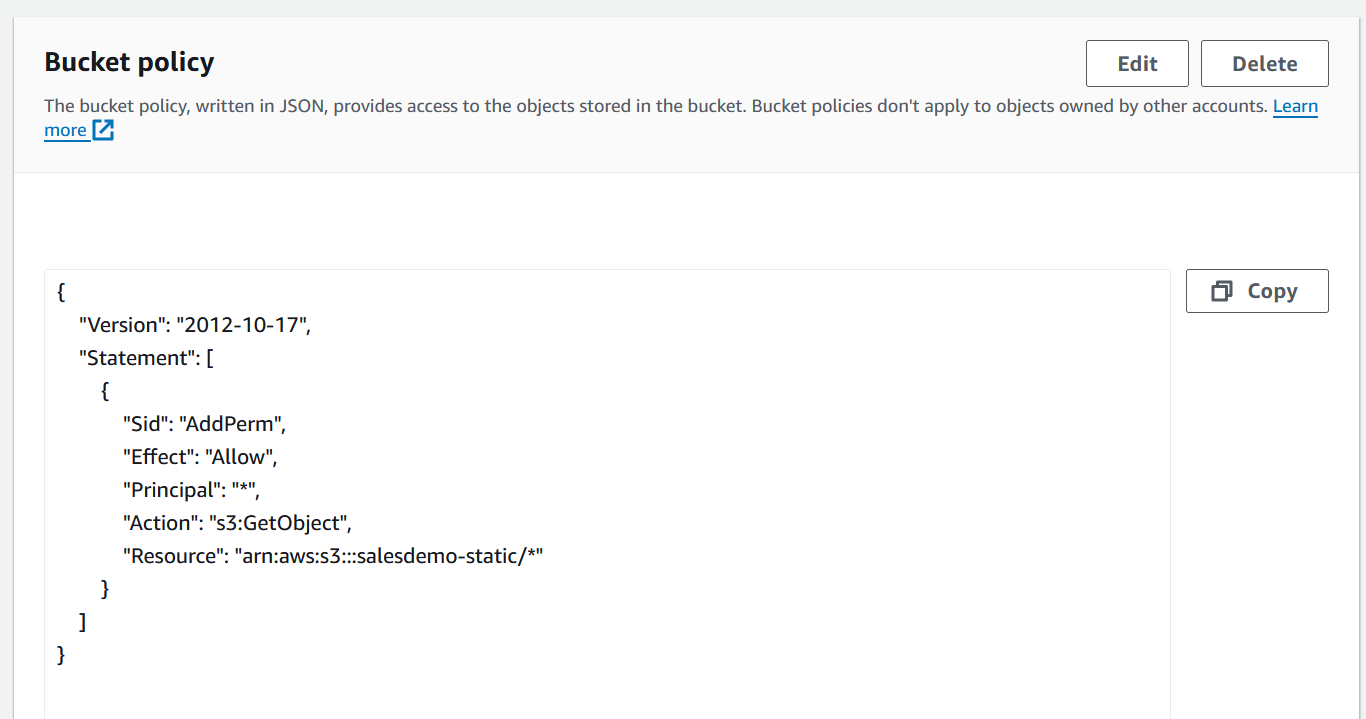1366x719 pixels.
Task: Open the external link icon after 'more'
Action: (103, 130)
